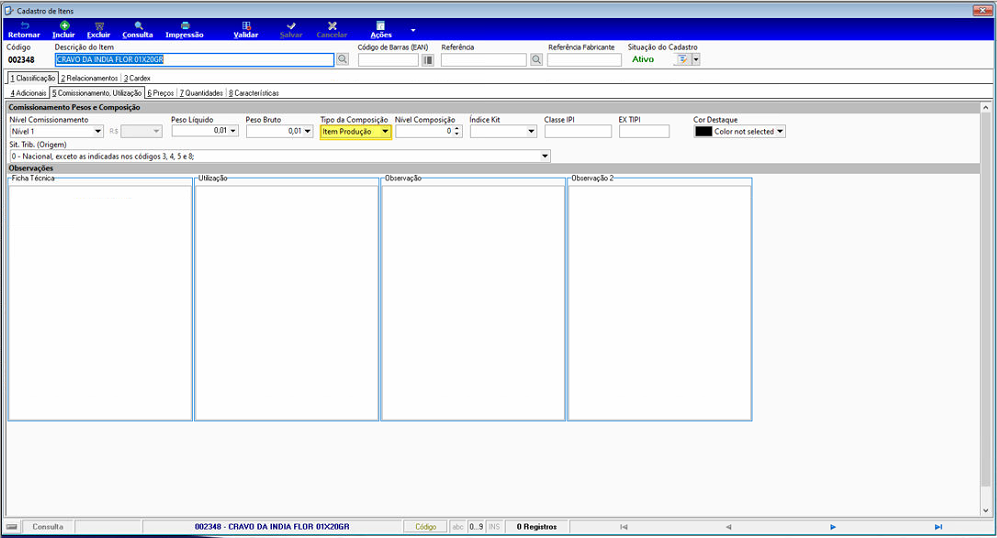Expand the toolbar overflow arrow after Ações
The image size is (997, 538).
[413, 30]
